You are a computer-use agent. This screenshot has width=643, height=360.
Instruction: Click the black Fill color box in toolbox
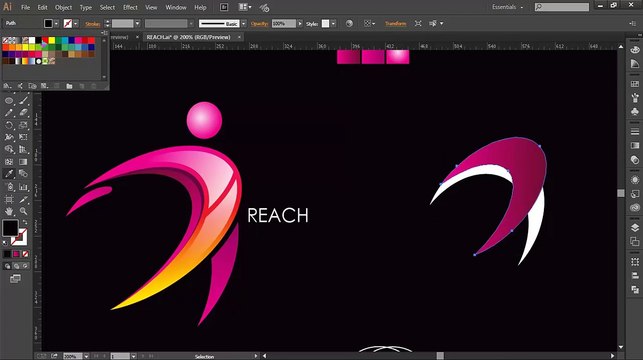click(x=10, y=228)
